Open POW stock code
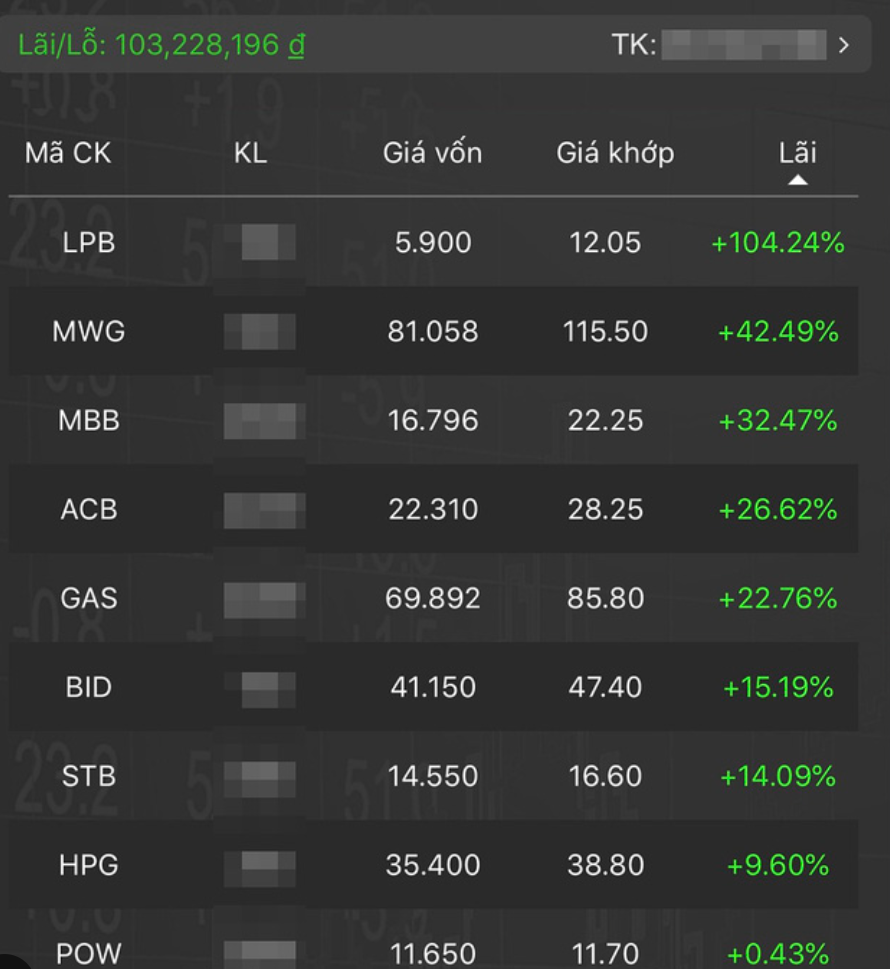Screen dimensions: 890x969 [x=89, y=953]
